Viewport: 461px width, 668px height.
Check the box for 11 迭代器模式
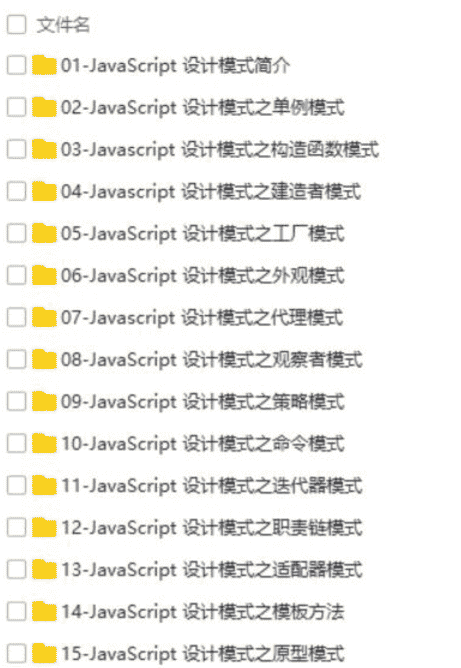[17, 486]
